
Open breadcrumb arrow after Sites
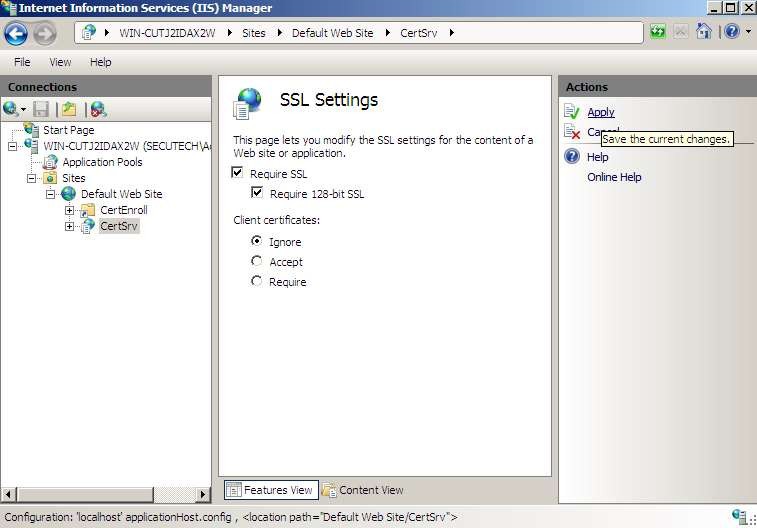[280, 33]
